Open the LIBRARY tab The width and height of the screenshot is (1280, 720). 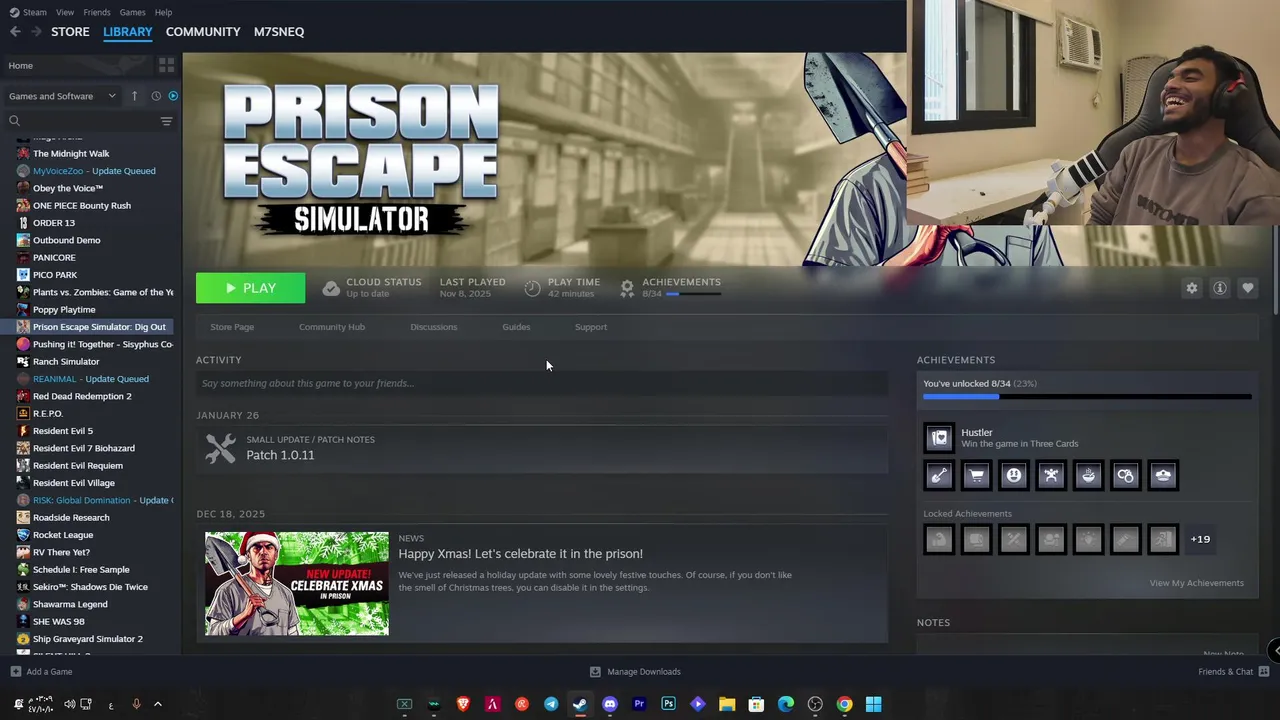128,32
